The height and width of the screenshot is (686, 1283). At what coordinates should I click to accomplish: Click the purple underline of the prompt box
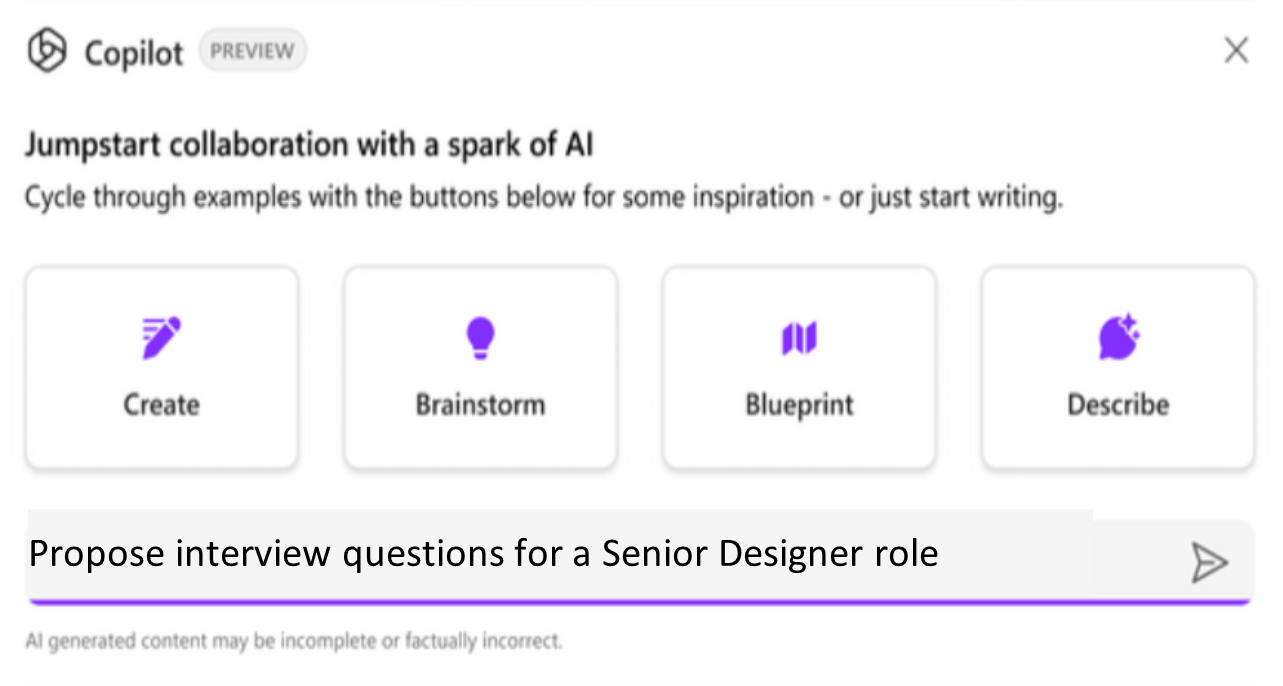(x=638, y=602)
